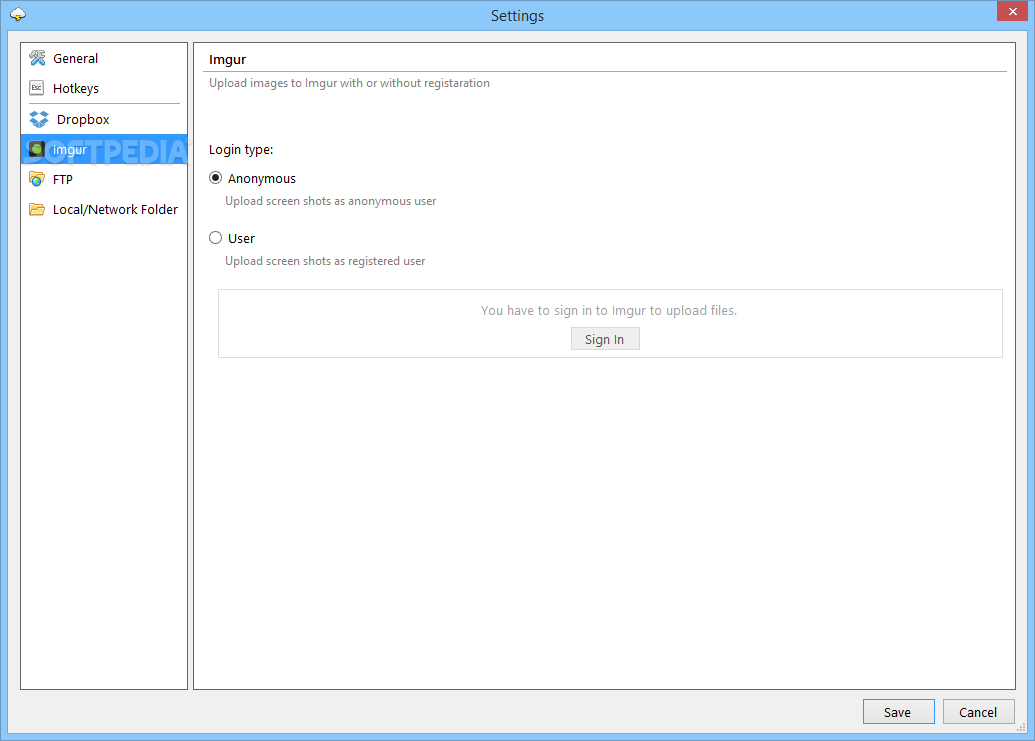Open Local/Network Folder settings
The width and height of the screenshot is (1035, 741).
point(104,209)
